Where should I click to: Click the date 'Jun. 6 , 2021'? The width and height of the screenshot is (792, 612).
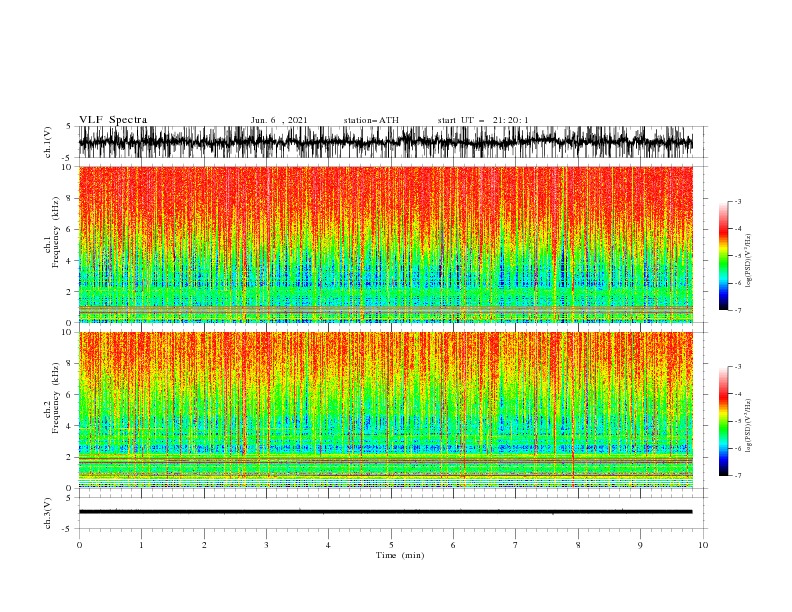tap(279, 120)
